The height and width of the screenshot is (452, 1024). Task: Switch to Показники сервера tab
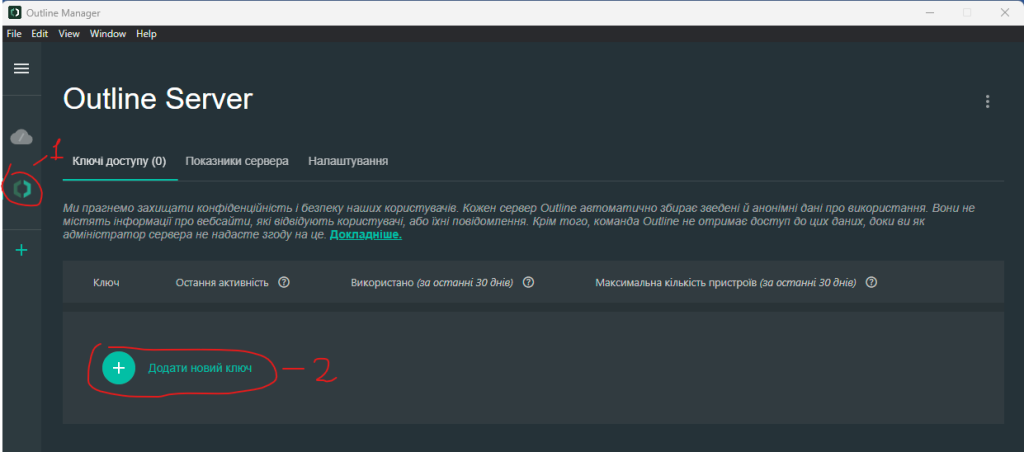237,161
